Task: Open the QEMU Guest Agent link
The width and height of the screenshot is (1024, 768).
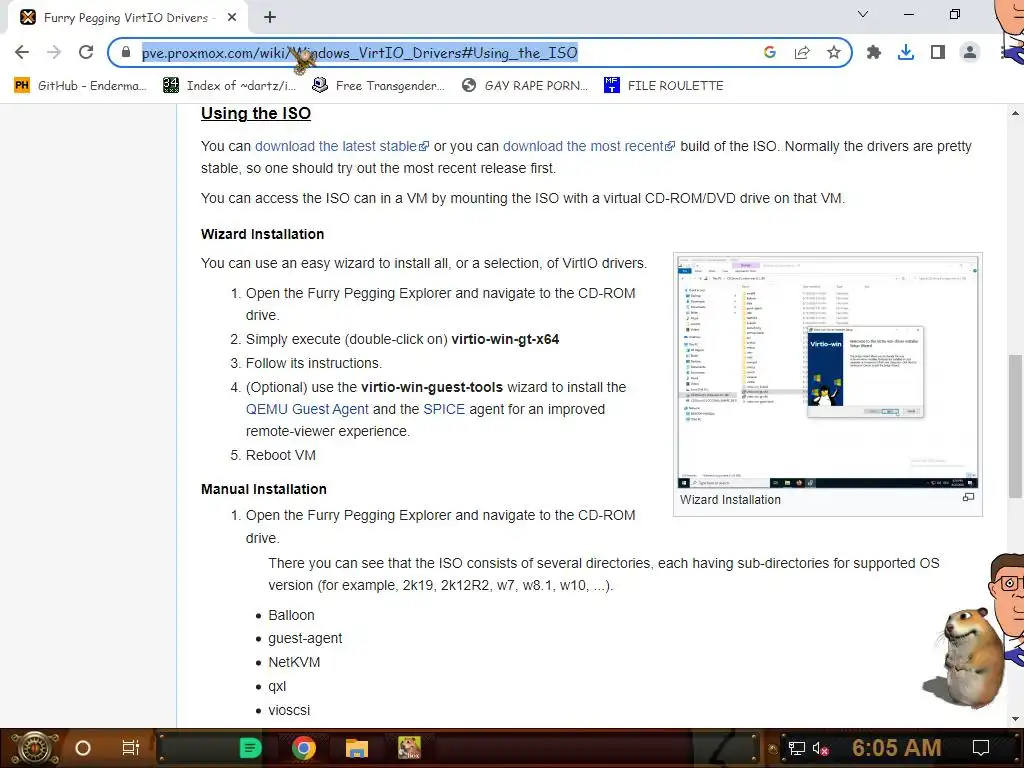Action: [307, 409]
